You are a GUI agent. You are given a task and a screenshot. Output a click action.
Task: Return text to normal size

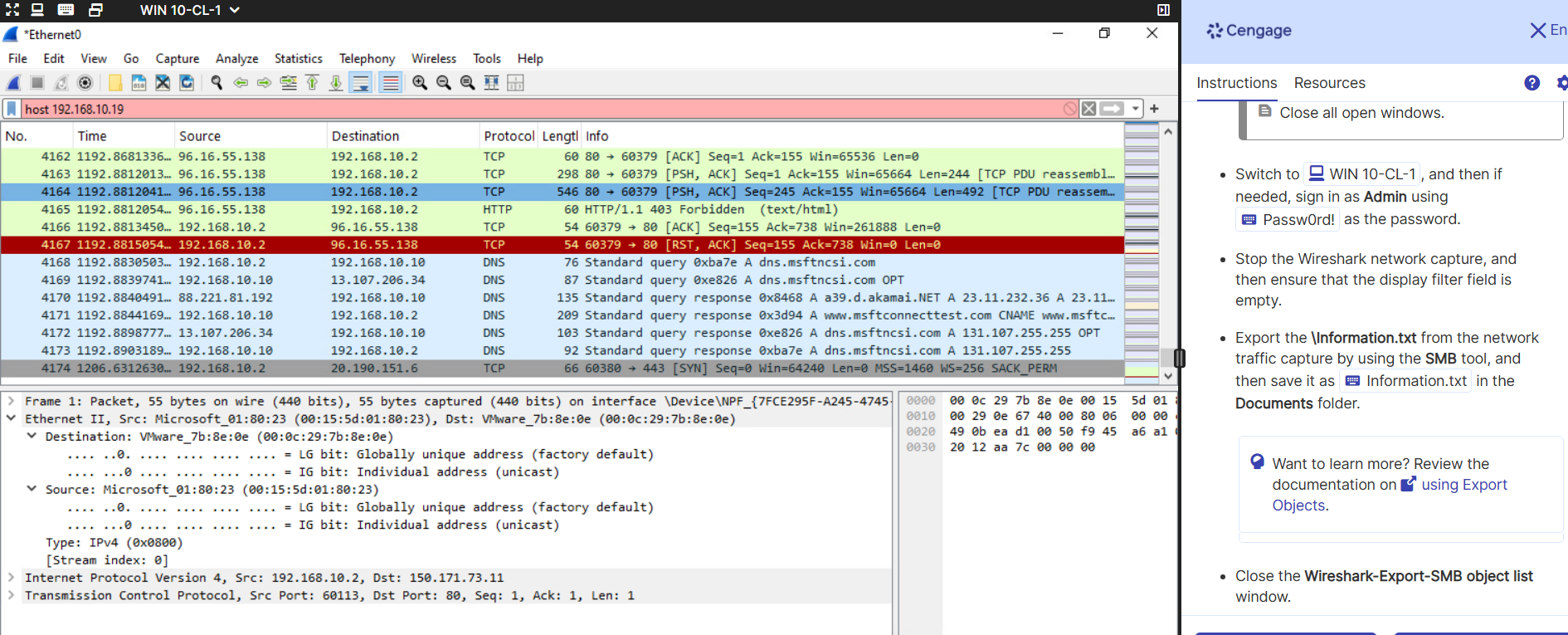tap(468, 82)
